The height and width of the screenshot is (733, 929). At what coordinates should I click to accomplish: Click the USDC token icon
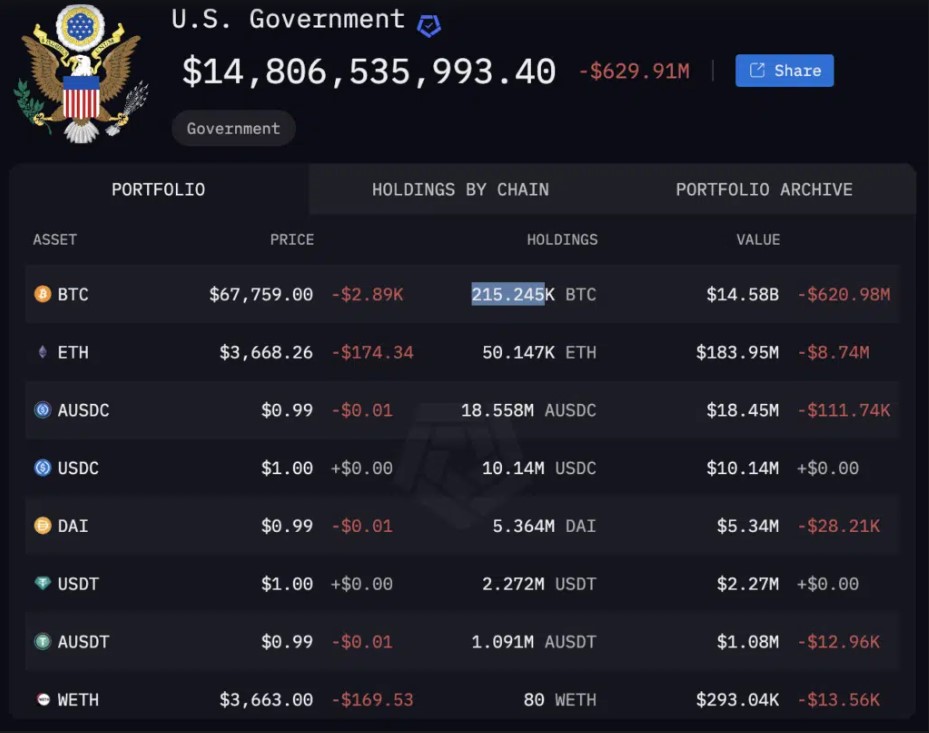tap(42, 468)
